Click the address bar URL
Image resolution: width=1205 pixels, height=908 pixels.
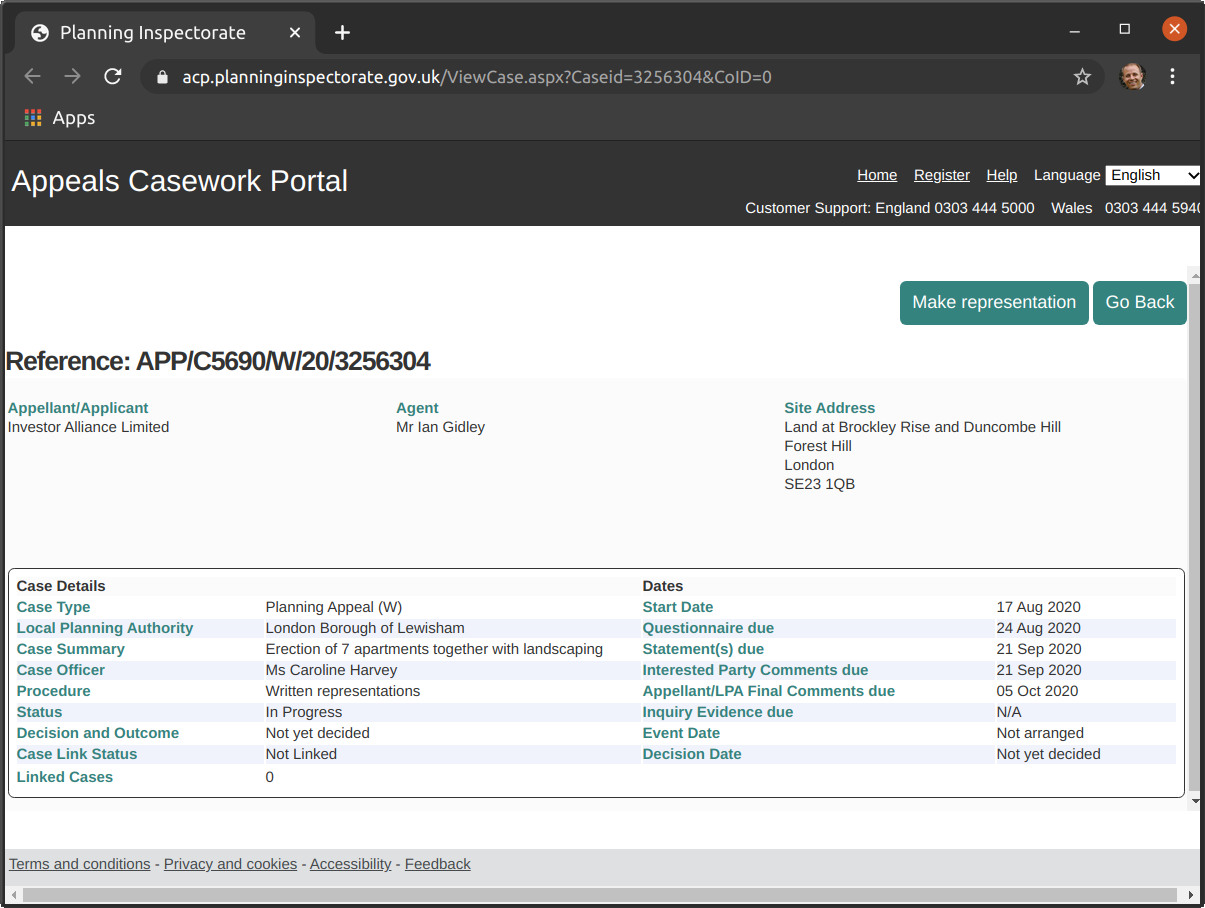[476, 77]
